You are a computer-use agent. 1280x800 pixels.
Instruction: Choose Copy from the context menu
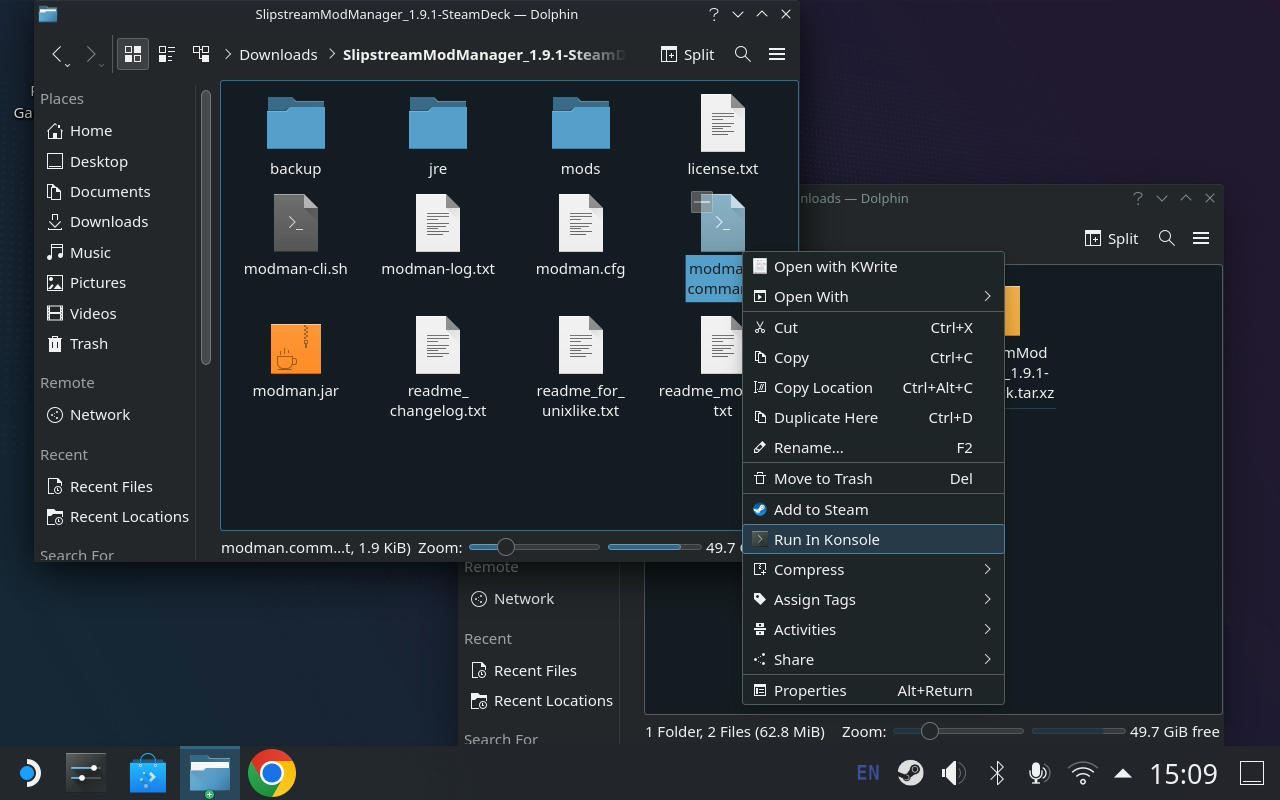coord(873,357)
